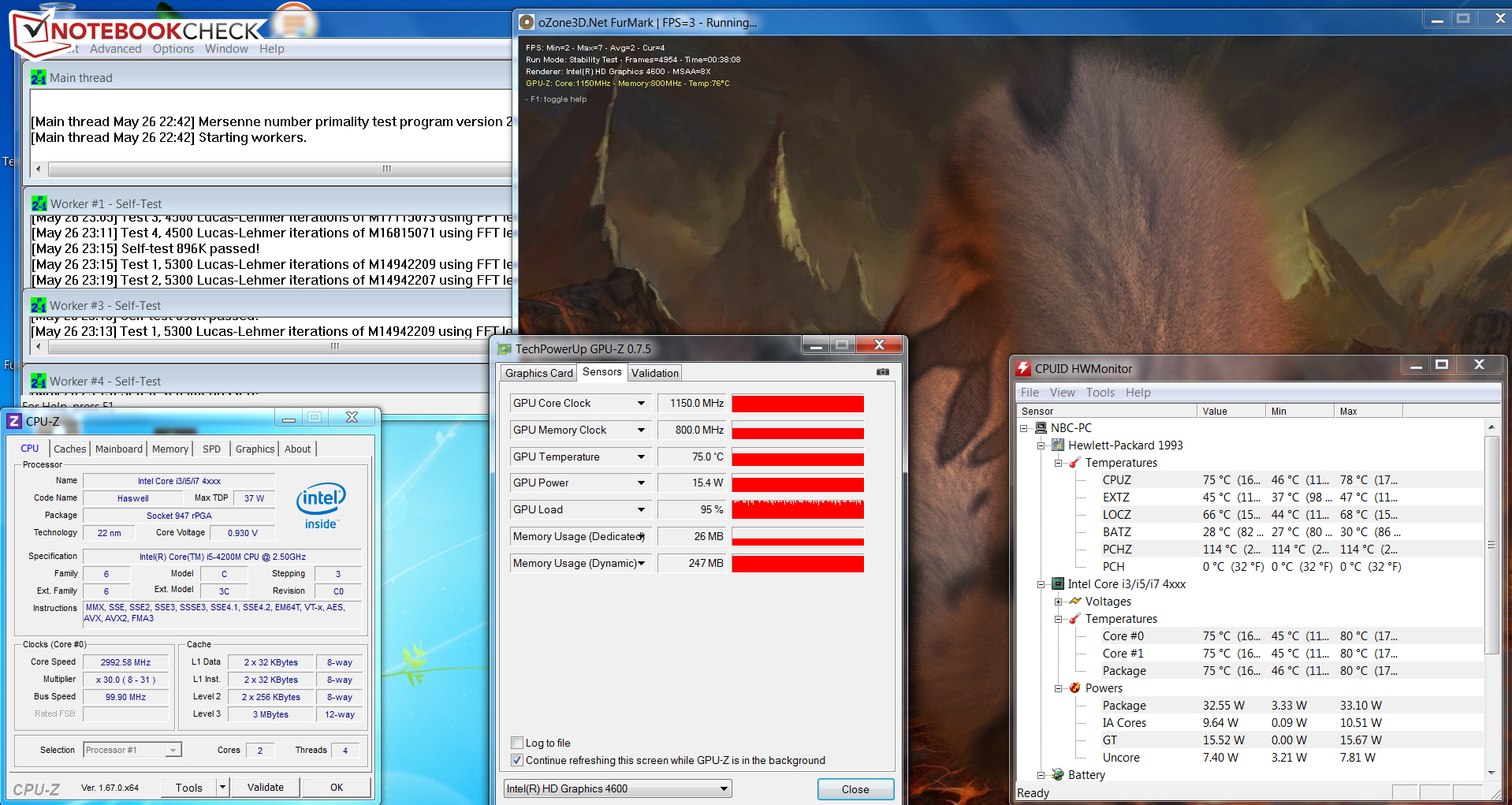Switch to the Mainboard tab in CPU-Z
The width and height of the screenshot is (1512, 805).
[119, 449]
